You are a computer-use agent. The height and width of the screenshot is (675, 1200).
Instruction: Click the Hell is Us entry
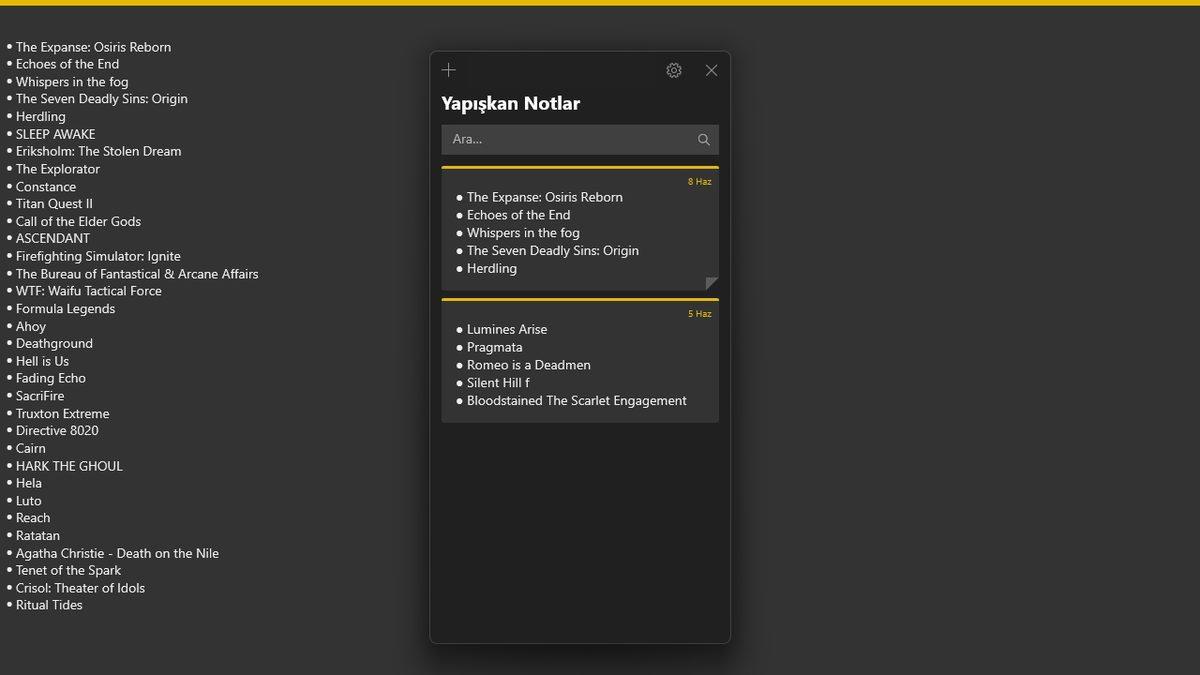coord(42,361)
